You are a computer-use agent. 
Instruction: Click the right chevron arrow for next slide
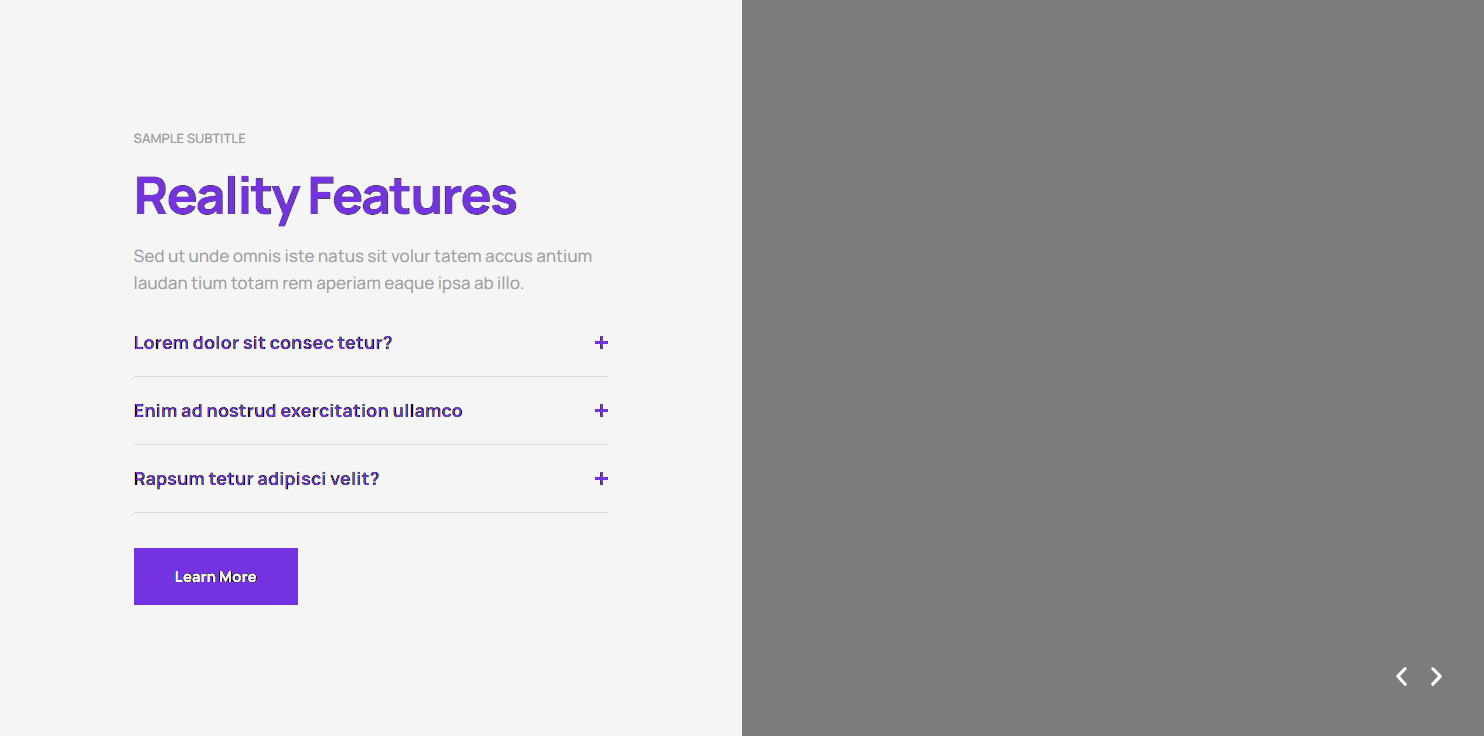1436,676
